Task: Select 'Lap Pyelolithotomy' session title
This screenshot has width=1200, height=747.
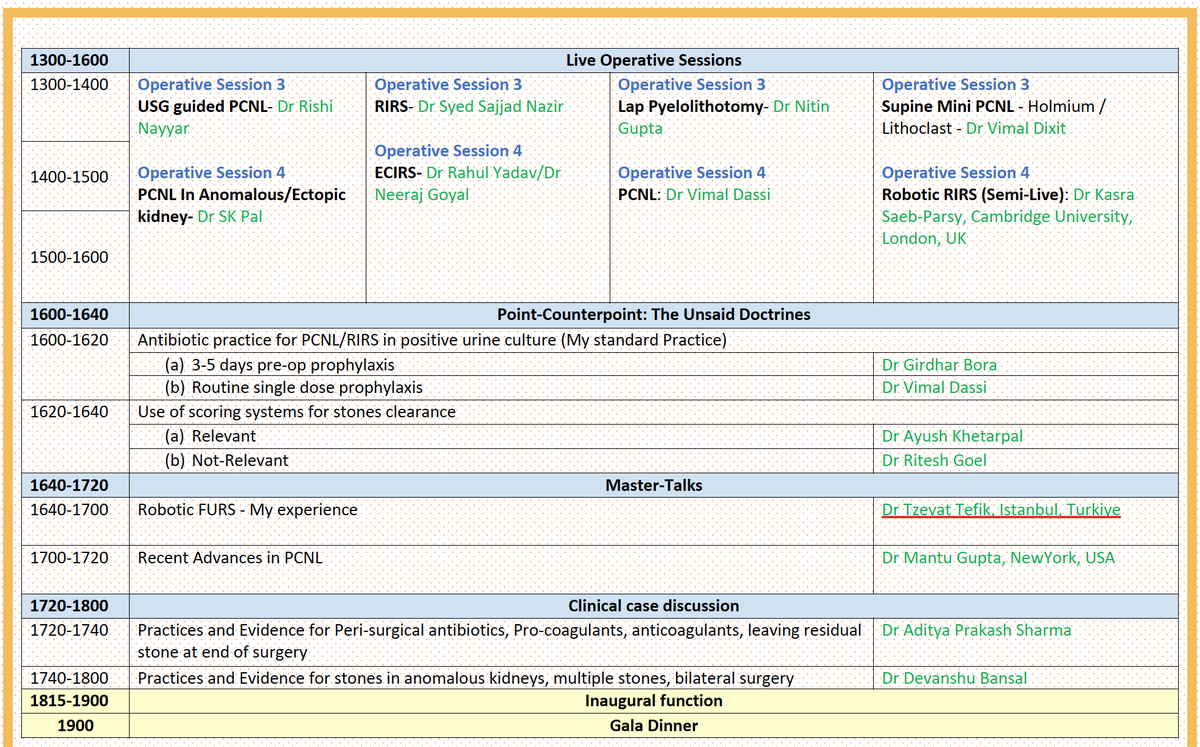Action: point(689,106)
